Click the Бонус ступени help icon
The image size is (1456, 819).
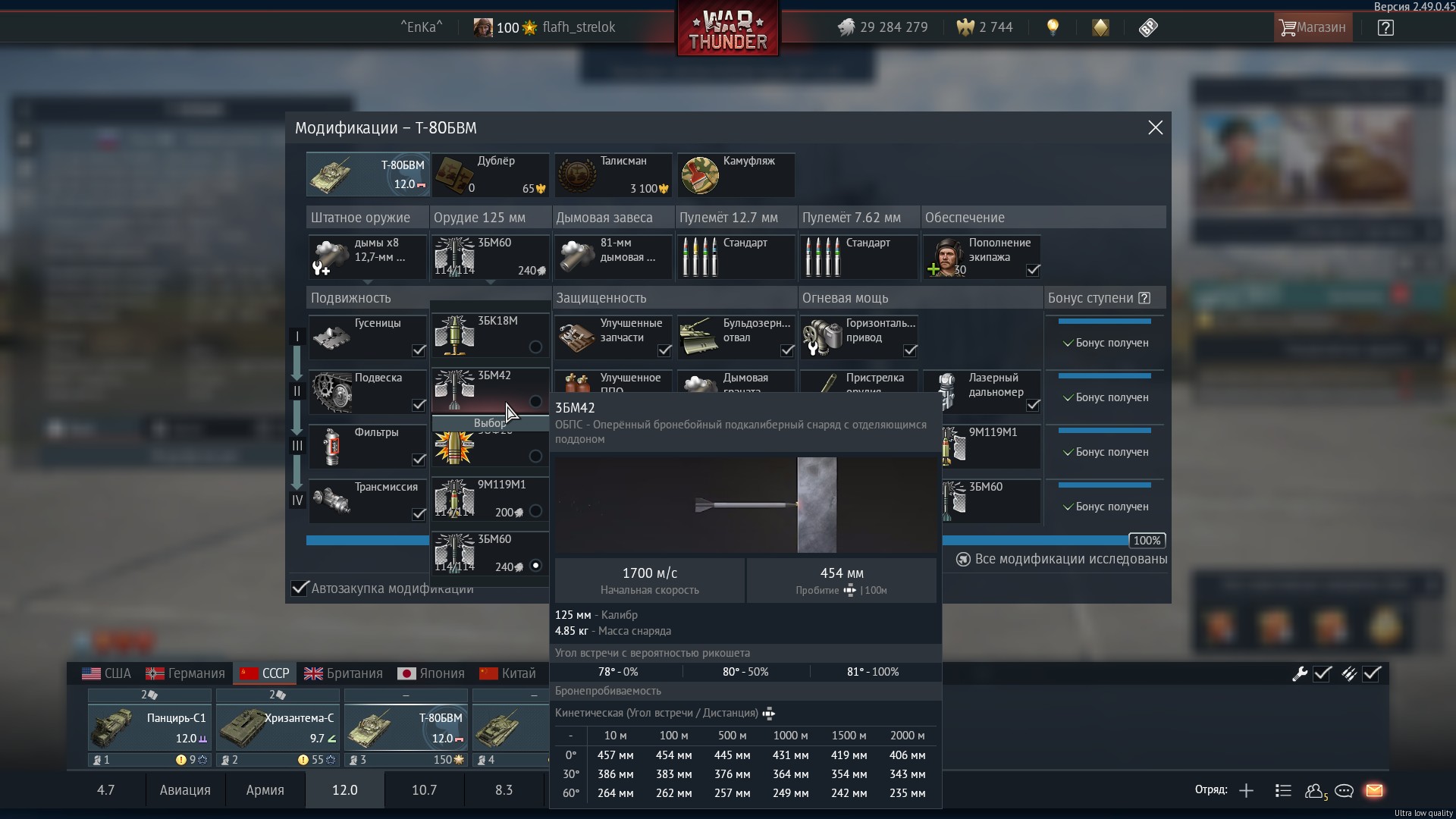[1144, 298]
